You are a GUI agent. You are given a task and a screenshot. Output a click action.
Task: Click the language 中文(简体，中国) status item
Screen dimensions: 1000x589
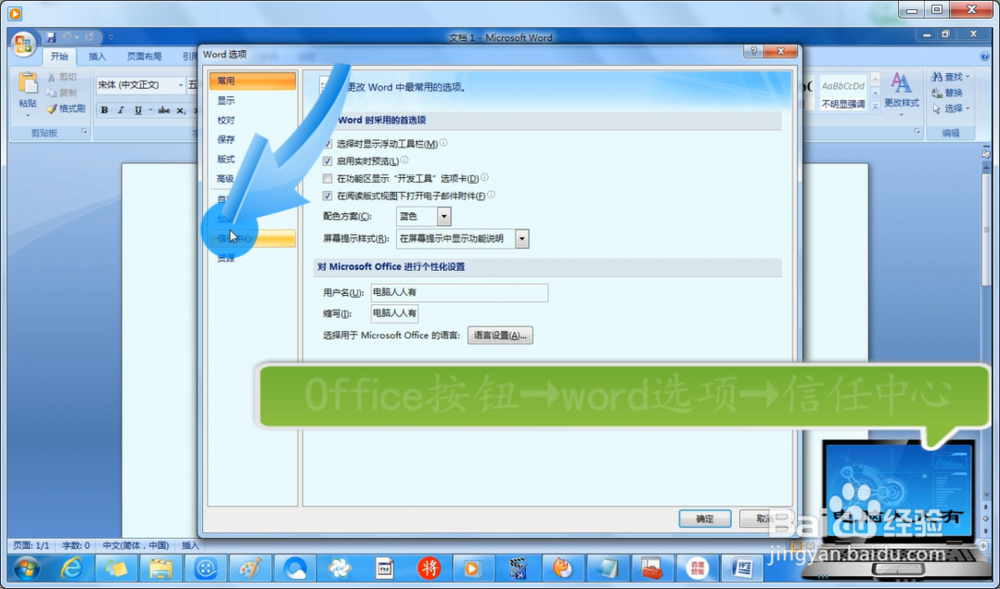tap(135, 546)
